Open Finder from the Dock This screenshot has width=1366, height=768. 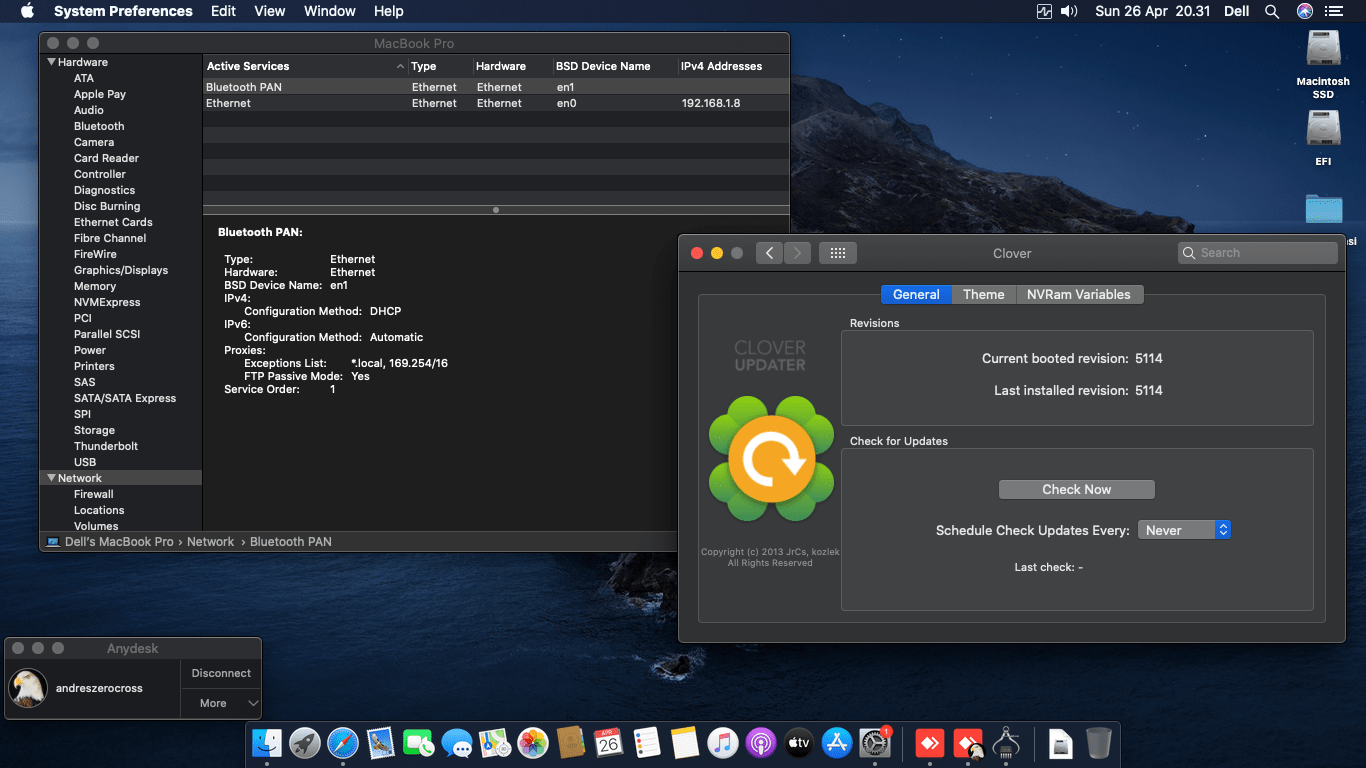tap(267, 743)
